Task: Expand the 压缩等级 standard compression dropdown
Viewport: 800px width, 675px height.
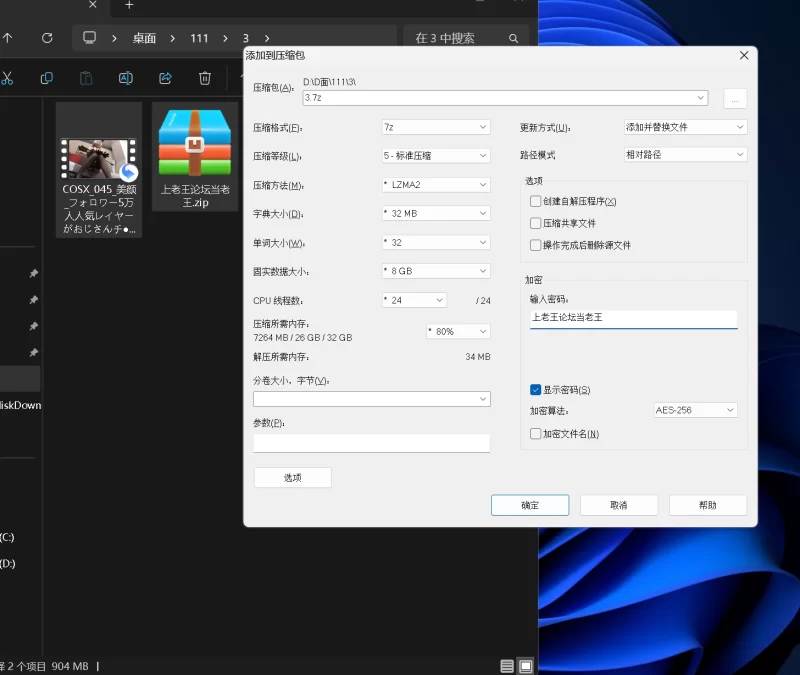Action: [436, 156]
